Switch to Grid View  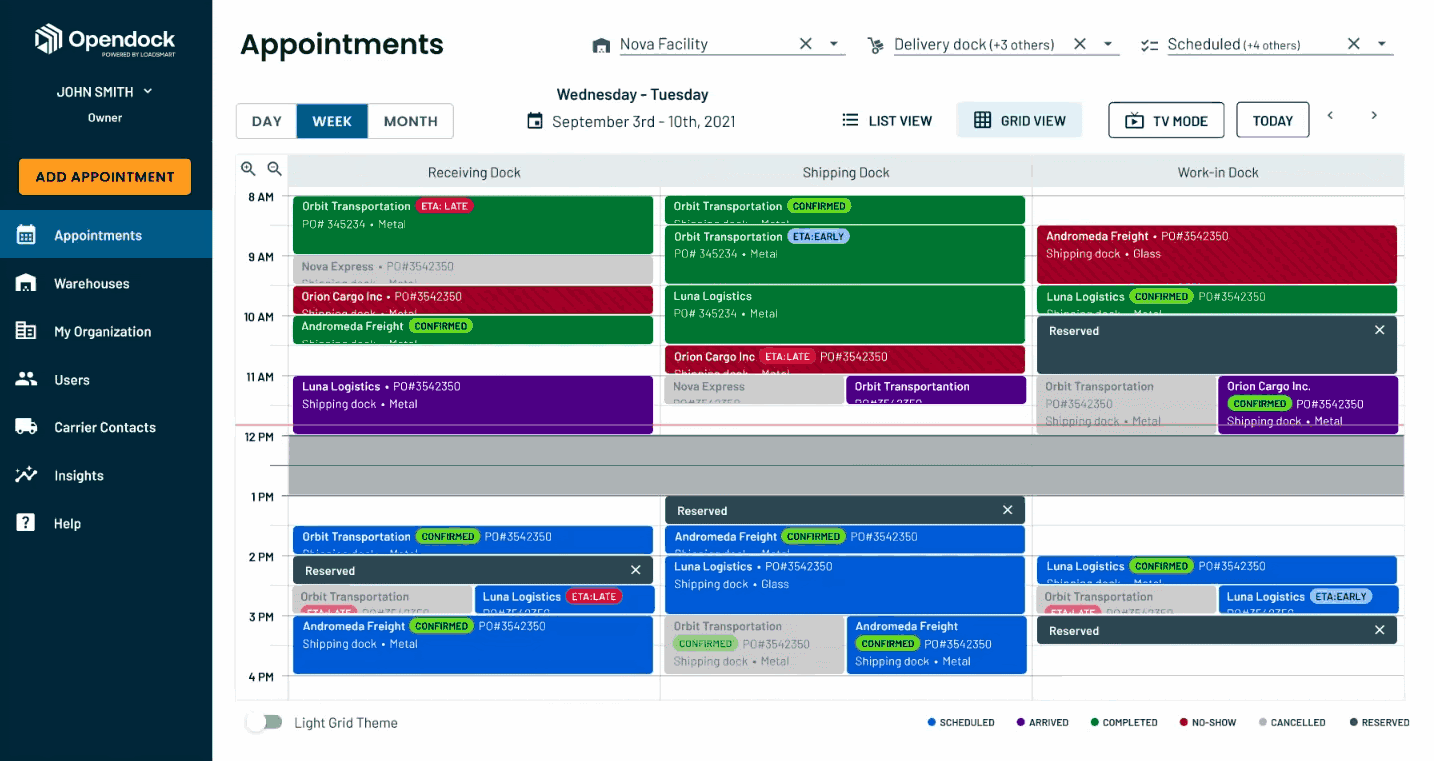coord(1019,121)
